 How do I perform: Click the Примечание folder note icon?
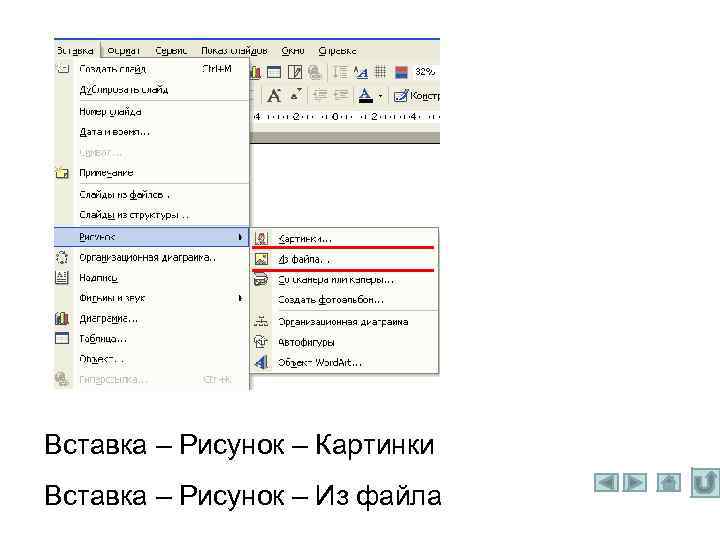(62, 173)
